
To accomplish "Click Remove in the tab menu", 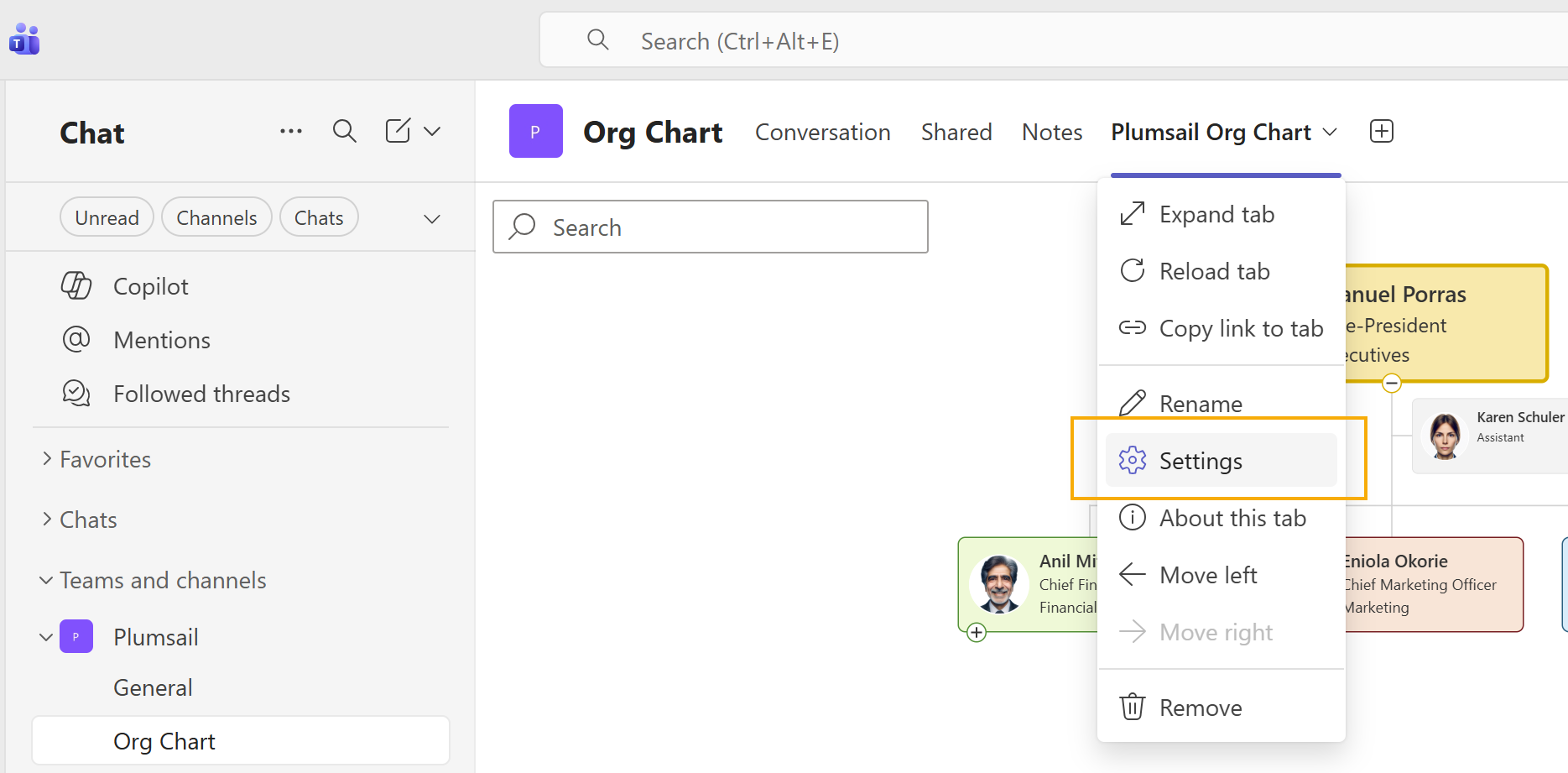I will [x=1200, y=707].
